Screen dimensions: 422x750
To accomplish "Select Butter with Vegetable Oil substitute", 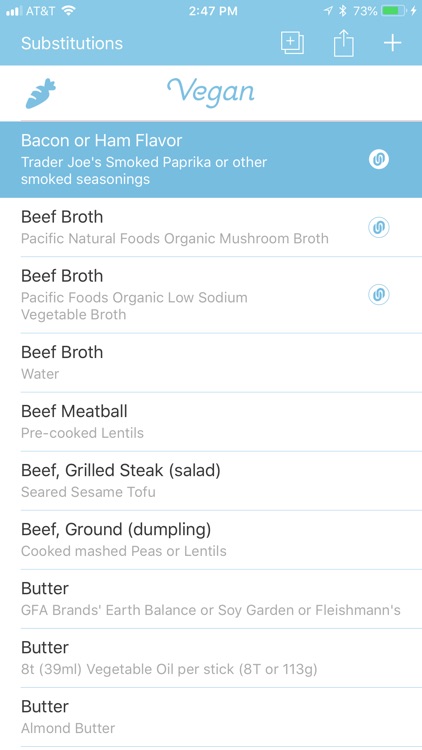I will pyautogui.click(x=211, y=658).
